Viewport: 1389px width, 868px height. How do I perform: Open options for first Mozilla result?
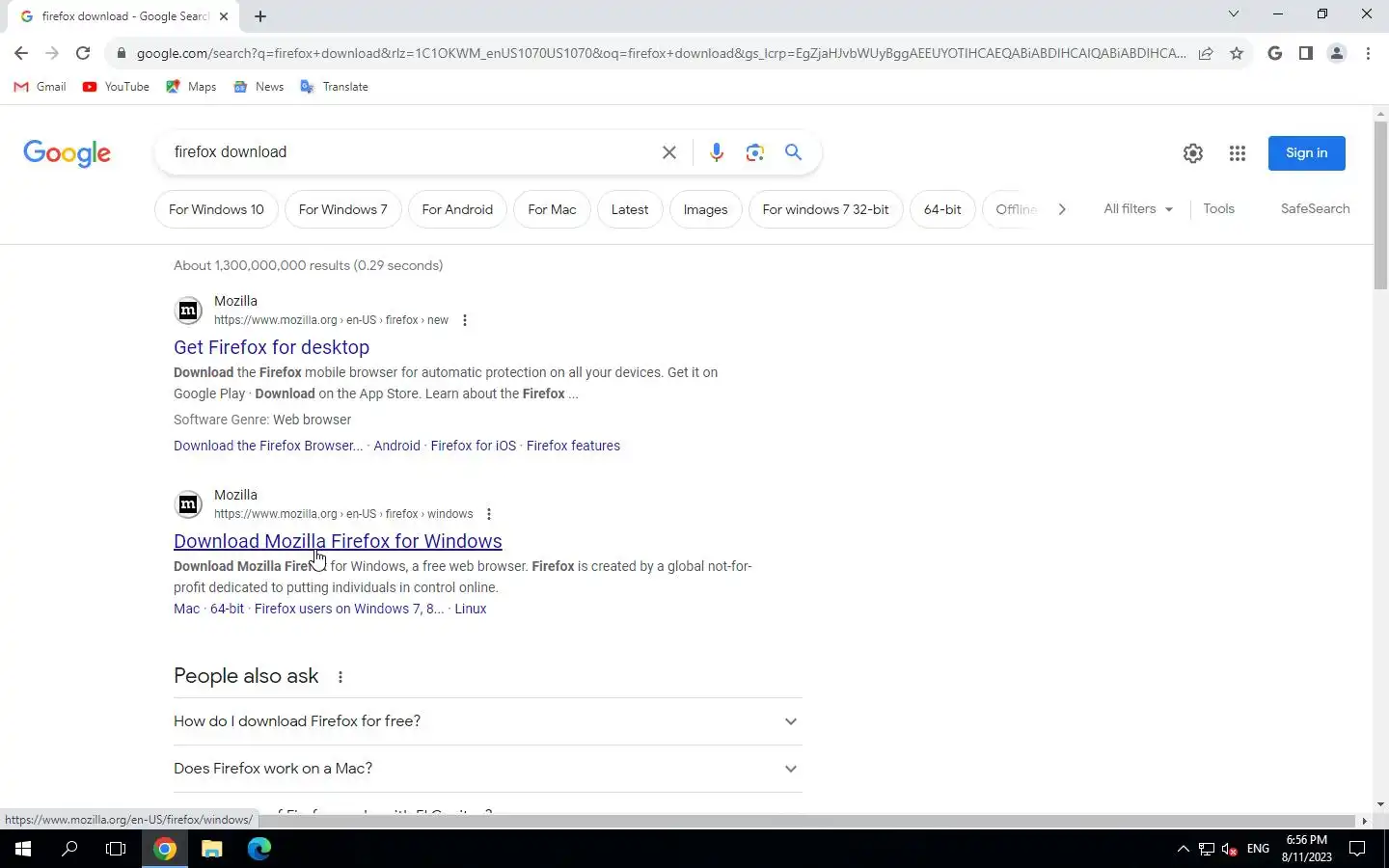[465, 320]
